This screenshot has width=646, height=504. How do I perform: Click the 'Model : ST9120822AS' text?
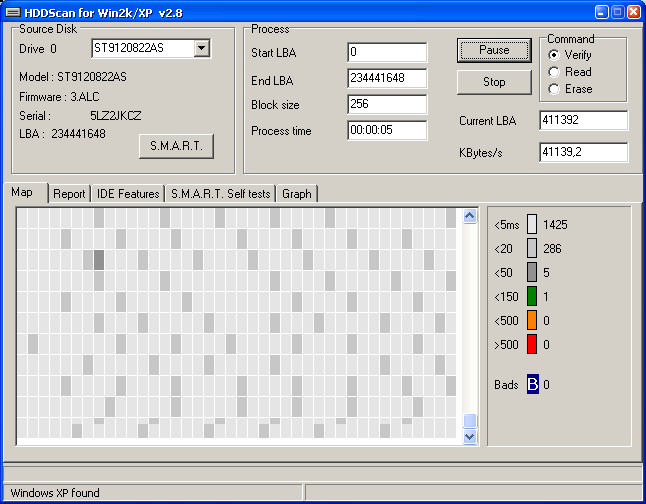[73, 77]
